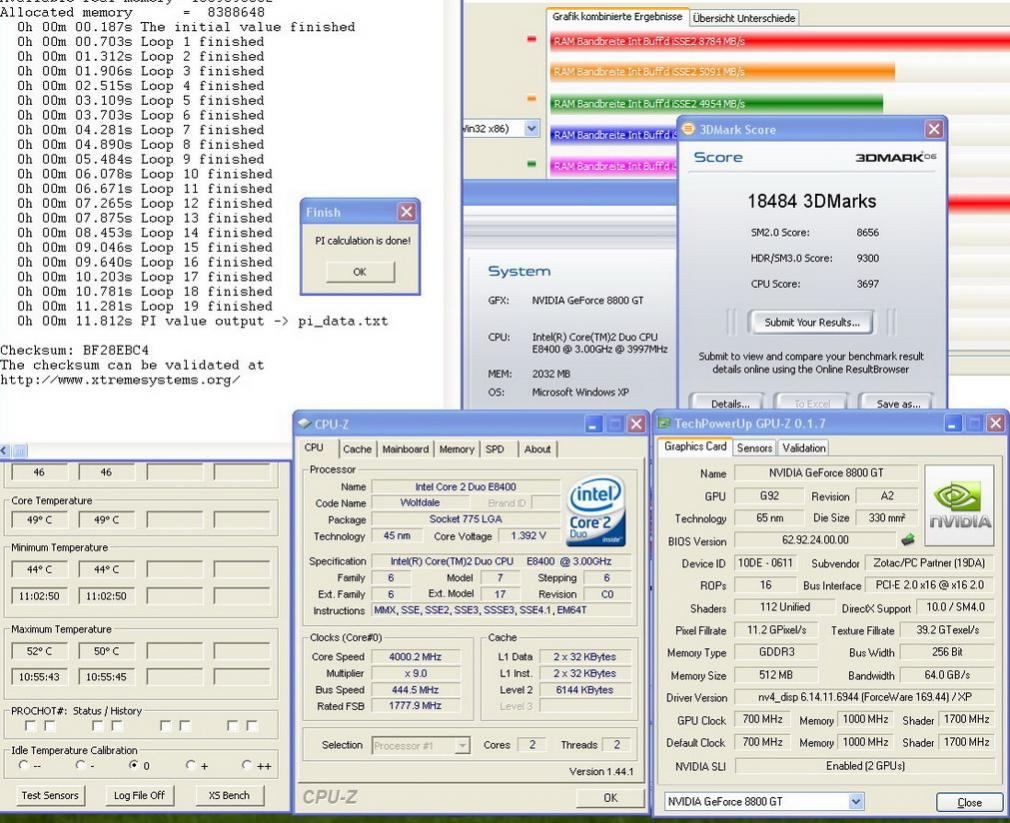The height and width of the screenshot is (823, 1010).
Task: Select the '-' idle temperature calibration option
Action: coord(81,765)
